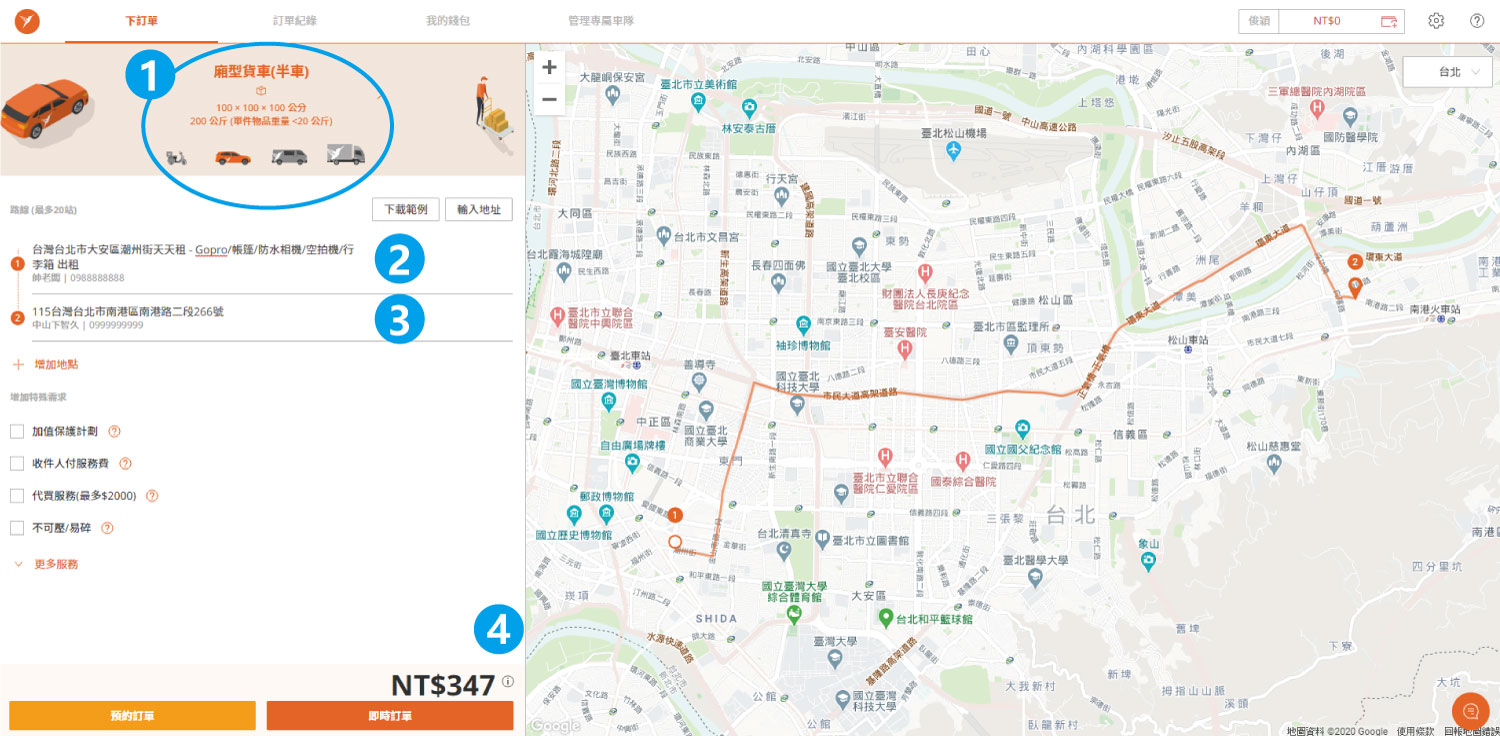Show help for 收件人付服務費
1500x736 pixels.
[x=126, y=464]
